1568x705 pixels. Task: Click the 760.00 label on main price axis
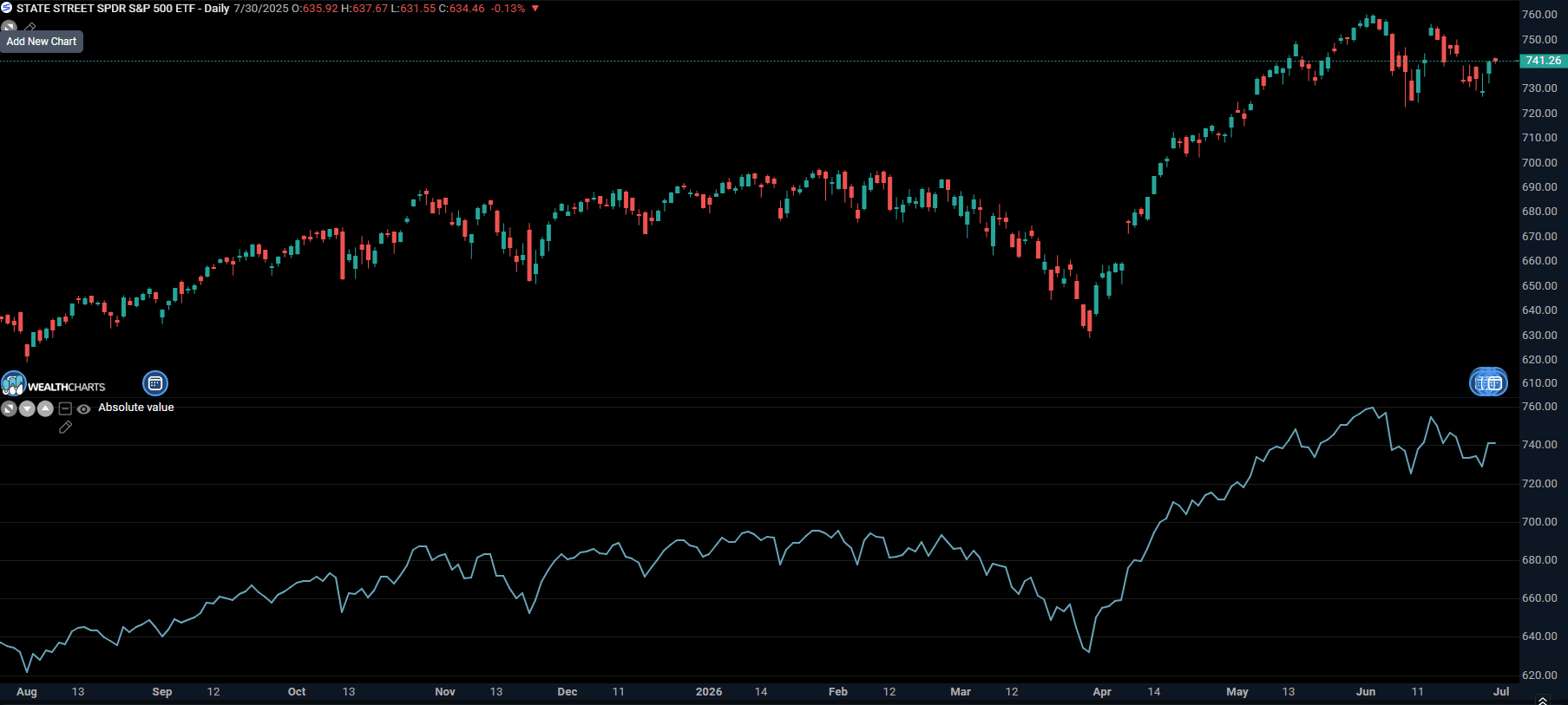pos(1539,15)
